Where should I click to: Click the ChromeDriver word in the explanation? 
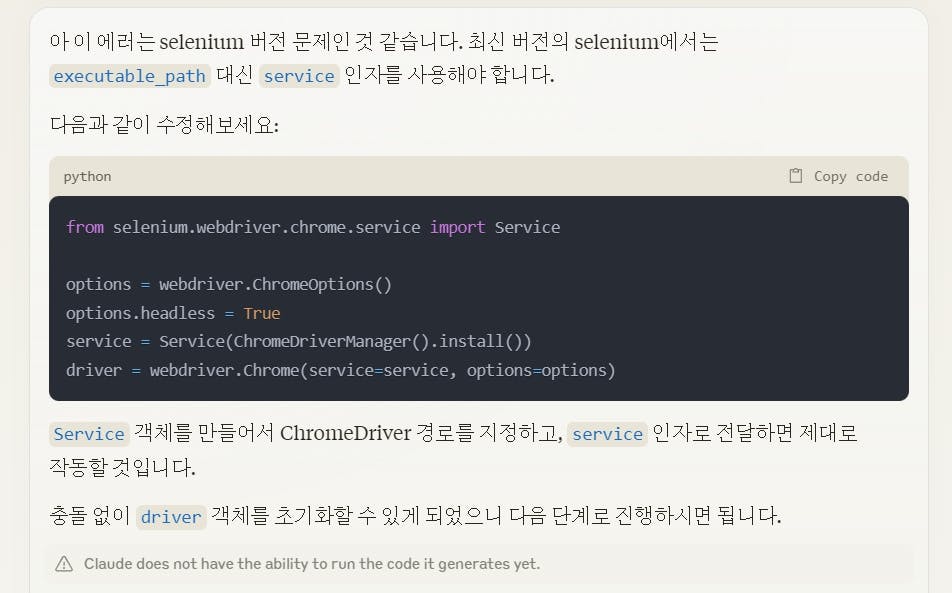coord(346,433)
